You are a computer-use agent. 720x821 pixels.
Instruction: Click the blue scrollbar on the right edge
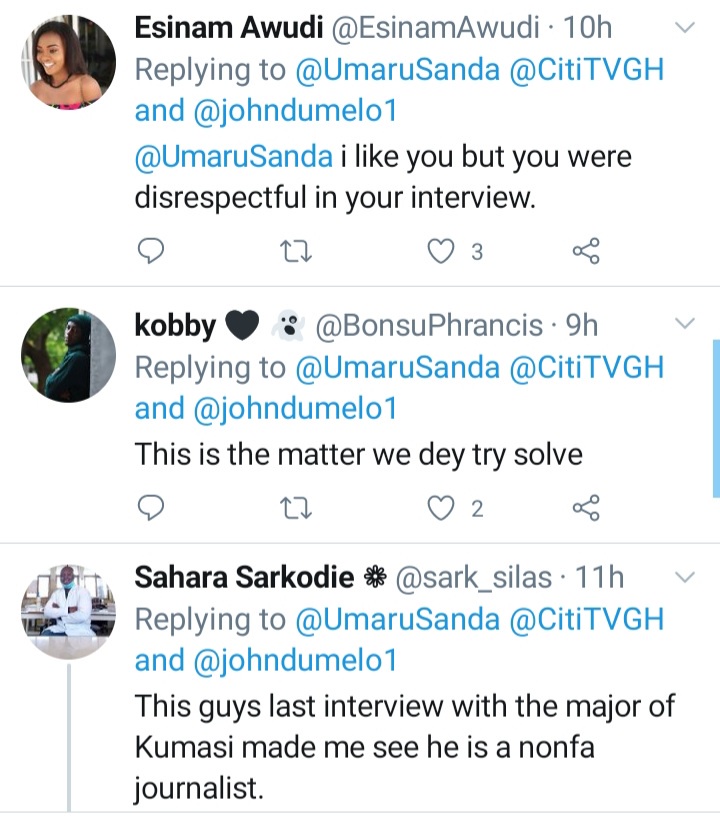coord(715,417)
